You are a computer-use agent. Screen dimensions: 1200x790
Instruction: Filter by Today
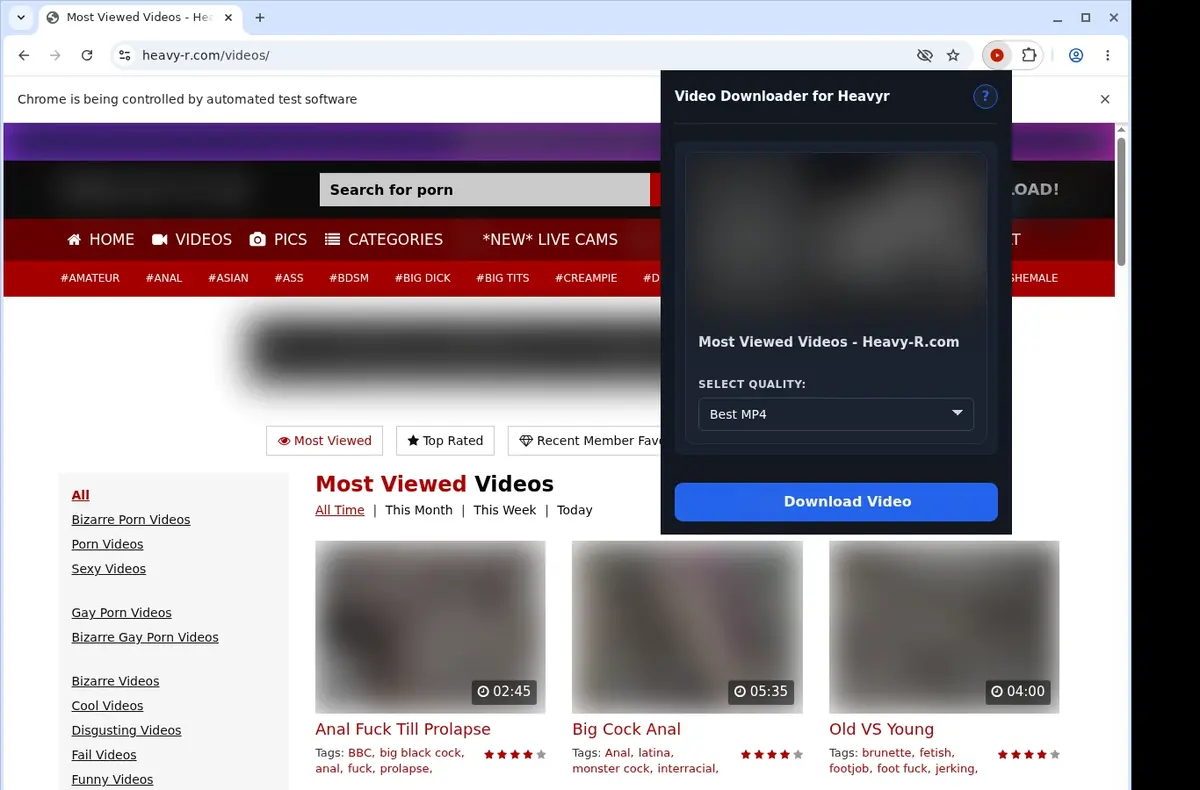click(x=575, y=510)
